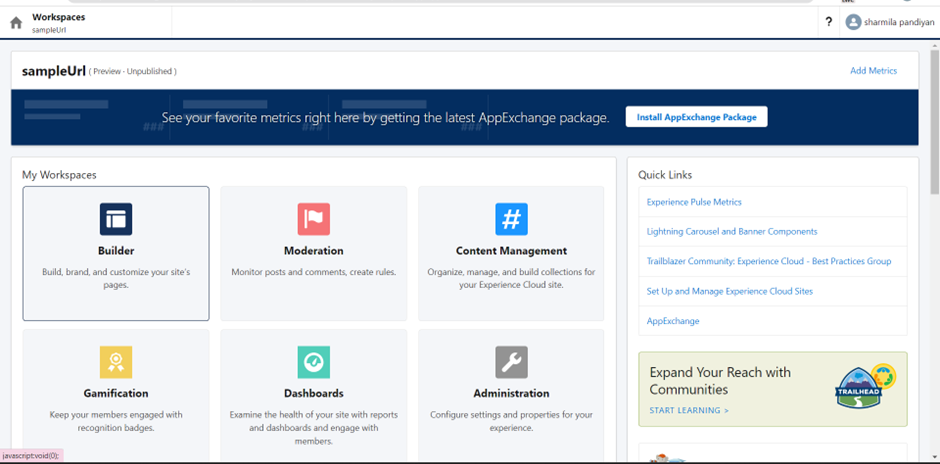Click the Trailhead badge logo
The image size is (940, 464).
[865, 387]
